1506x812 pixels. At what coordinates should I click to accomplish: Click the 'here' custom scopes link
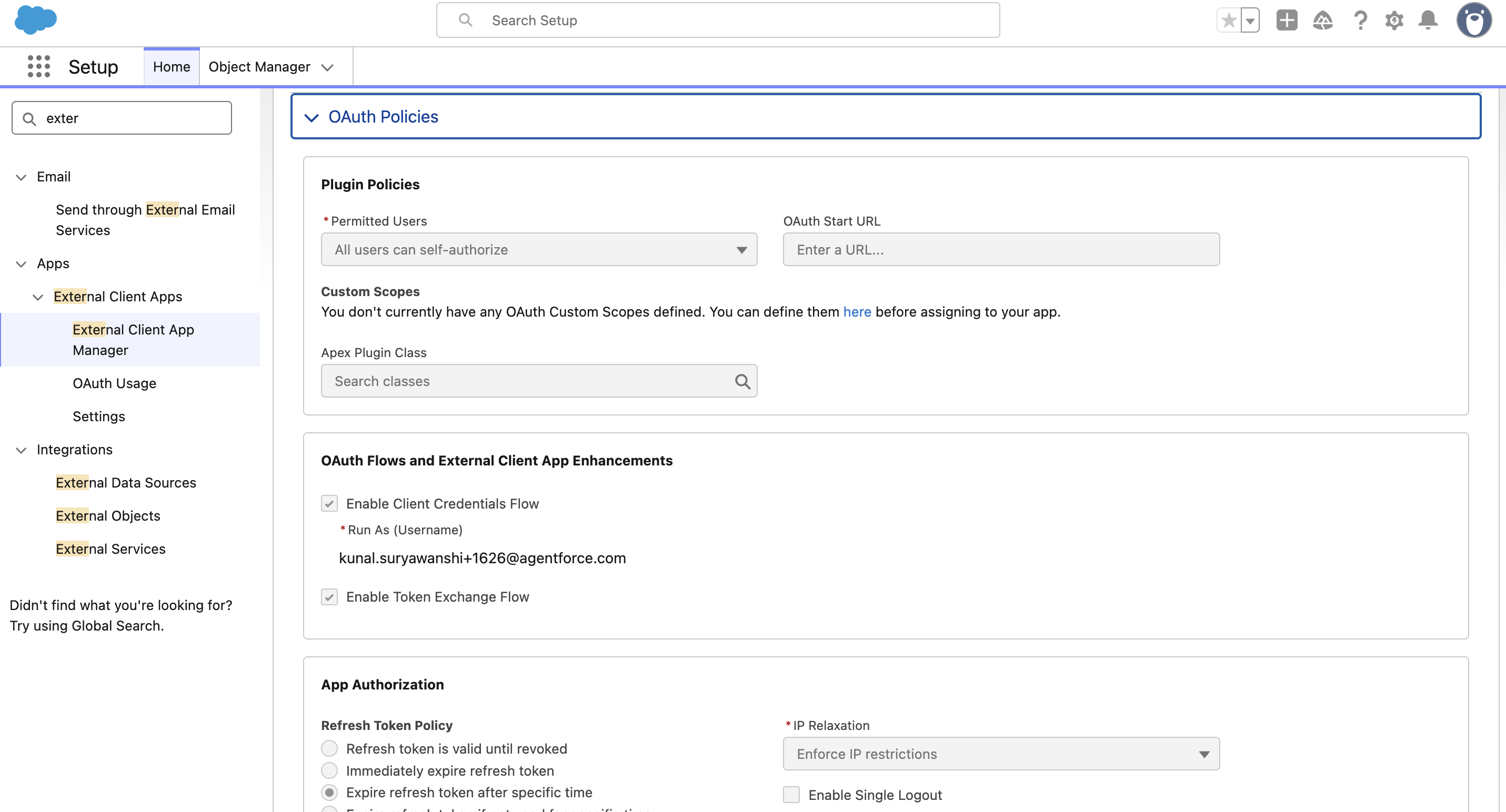pyautogui.click(x=857, y=312)
